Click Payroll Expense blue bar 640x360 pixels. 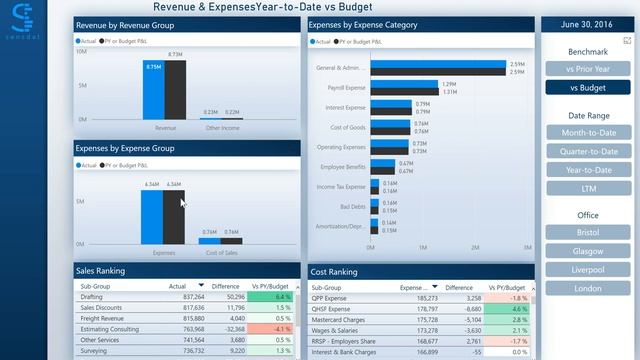404,84
